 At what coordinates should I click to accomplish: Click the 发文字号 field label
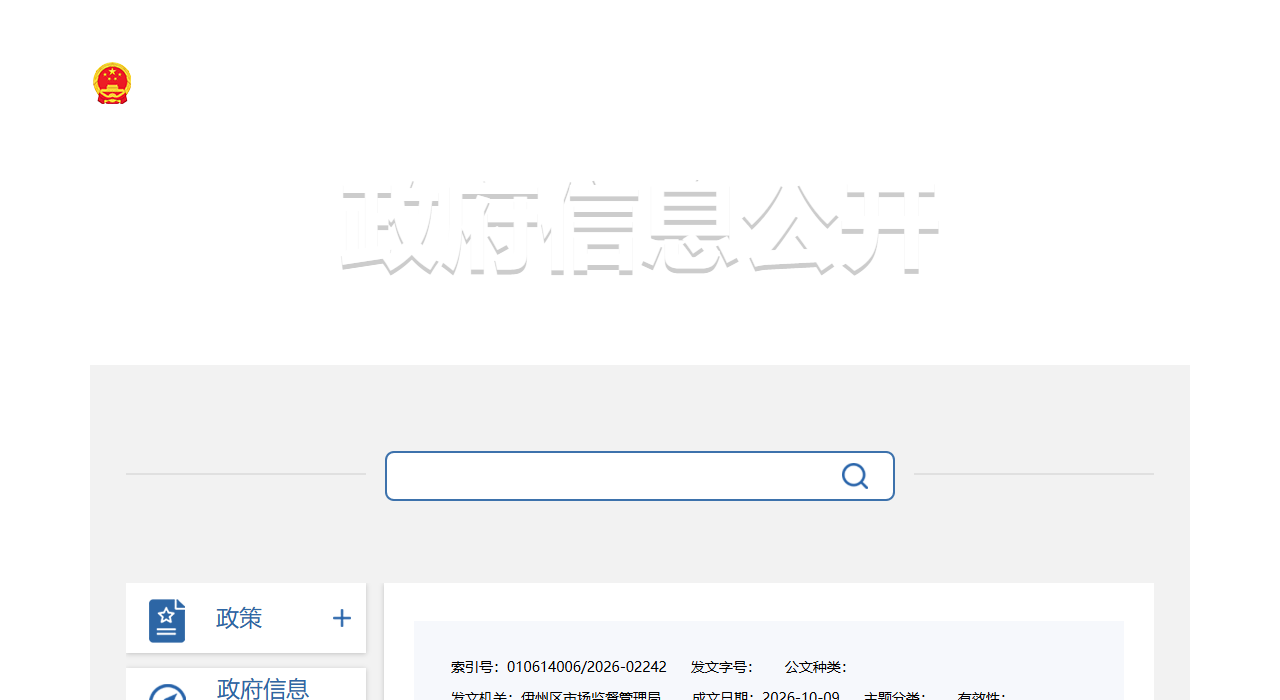[x=722, y=667]
